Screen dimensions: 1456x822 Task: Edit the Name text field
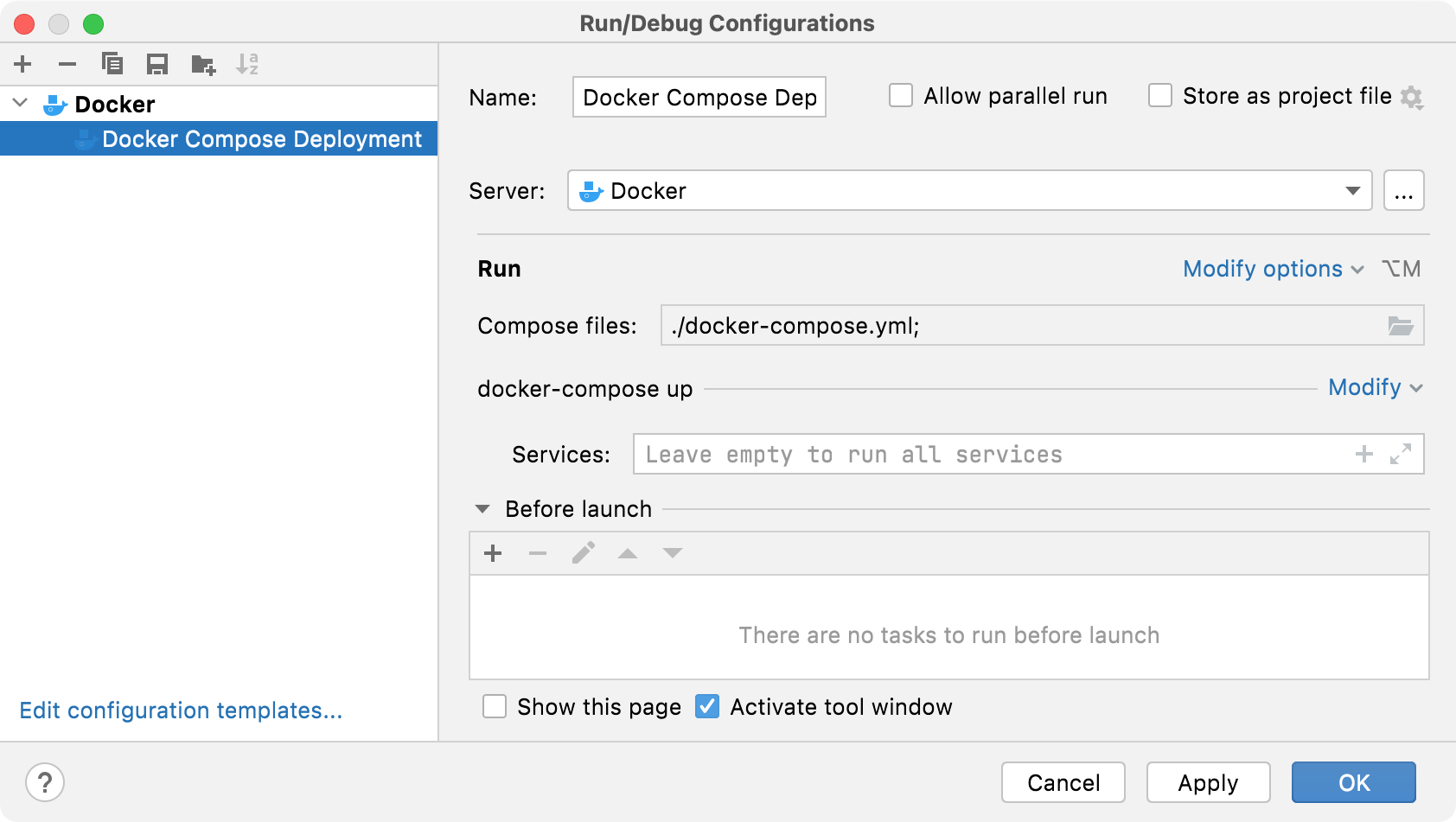pyautogui.click(x=699, y=97)
